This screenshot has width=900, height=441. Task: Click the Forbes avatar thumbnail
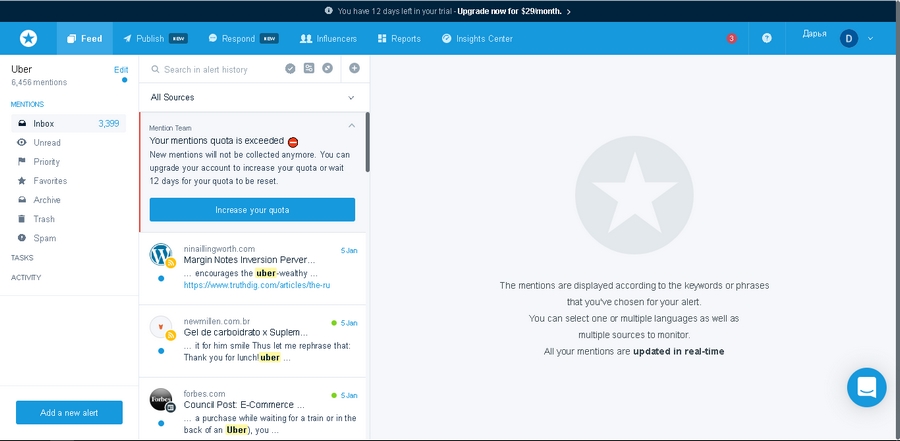161,399
